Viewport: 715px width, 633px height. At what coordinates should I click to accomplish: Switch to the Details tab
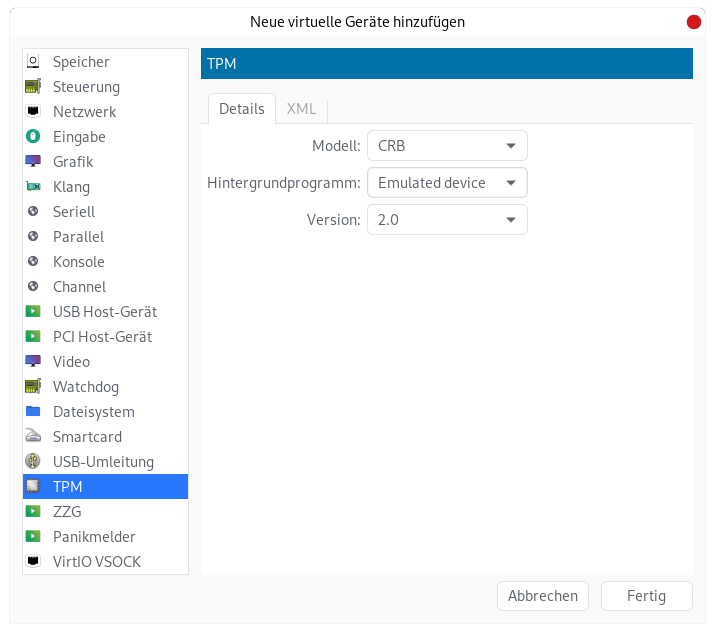point(242,109)
